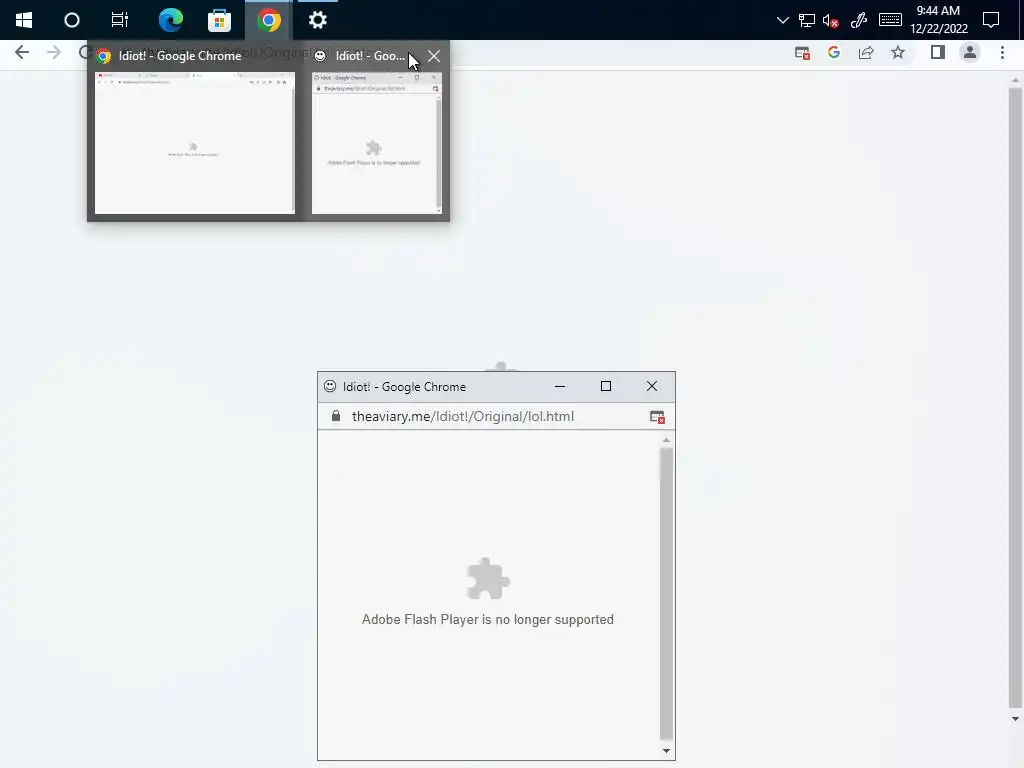Open network status tray icon

click(x=807, y=20)
